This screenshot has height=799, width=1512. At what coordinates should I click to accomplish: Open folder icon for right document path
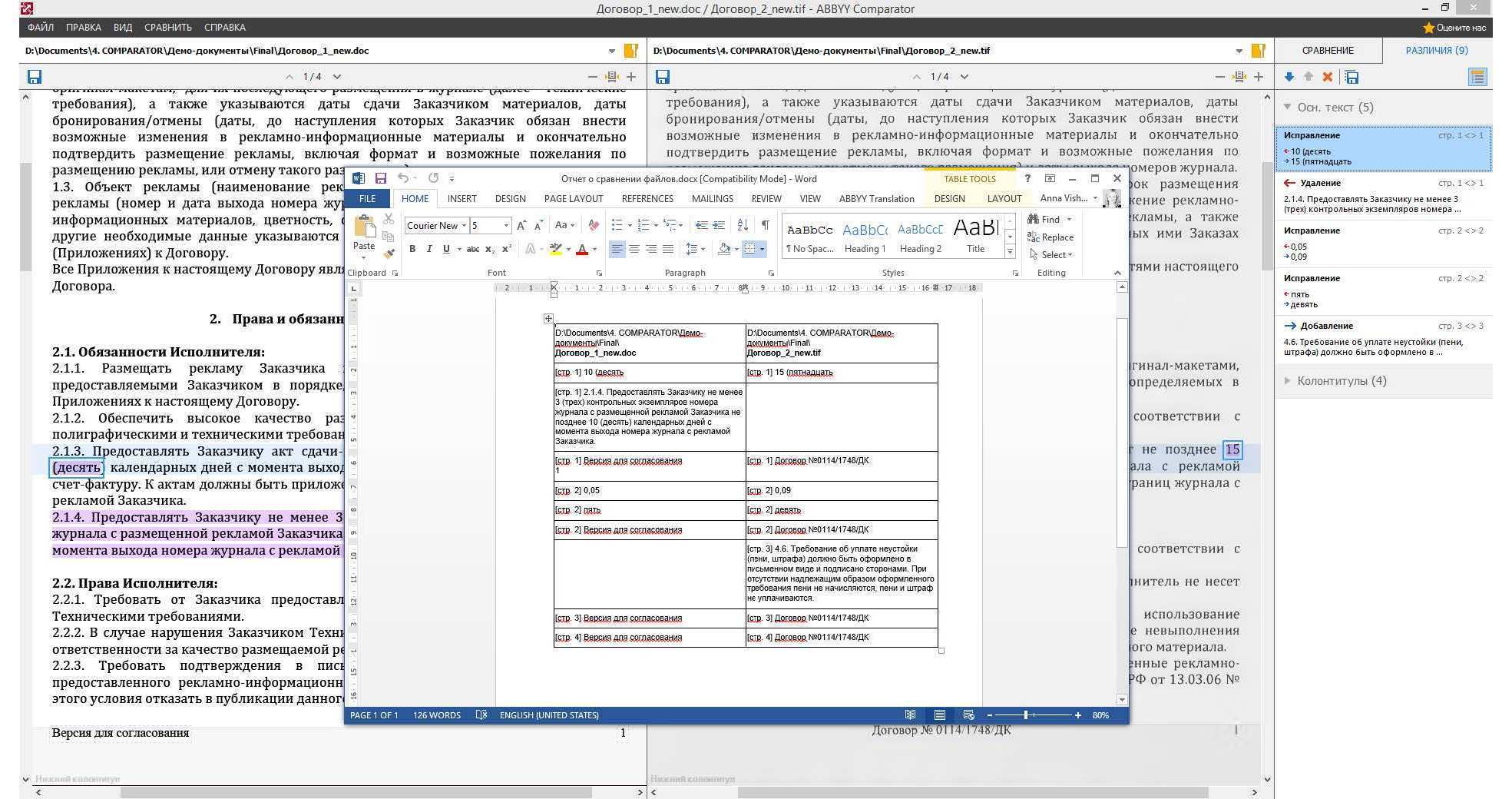tap(1259, 51)
